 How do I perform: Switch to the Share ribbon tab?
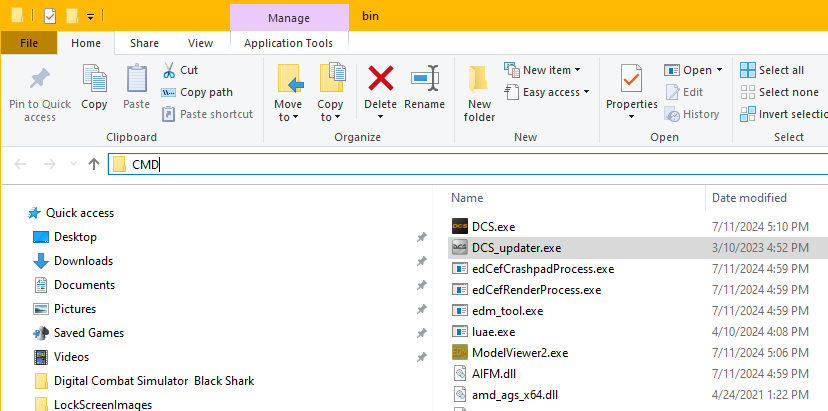145,43
